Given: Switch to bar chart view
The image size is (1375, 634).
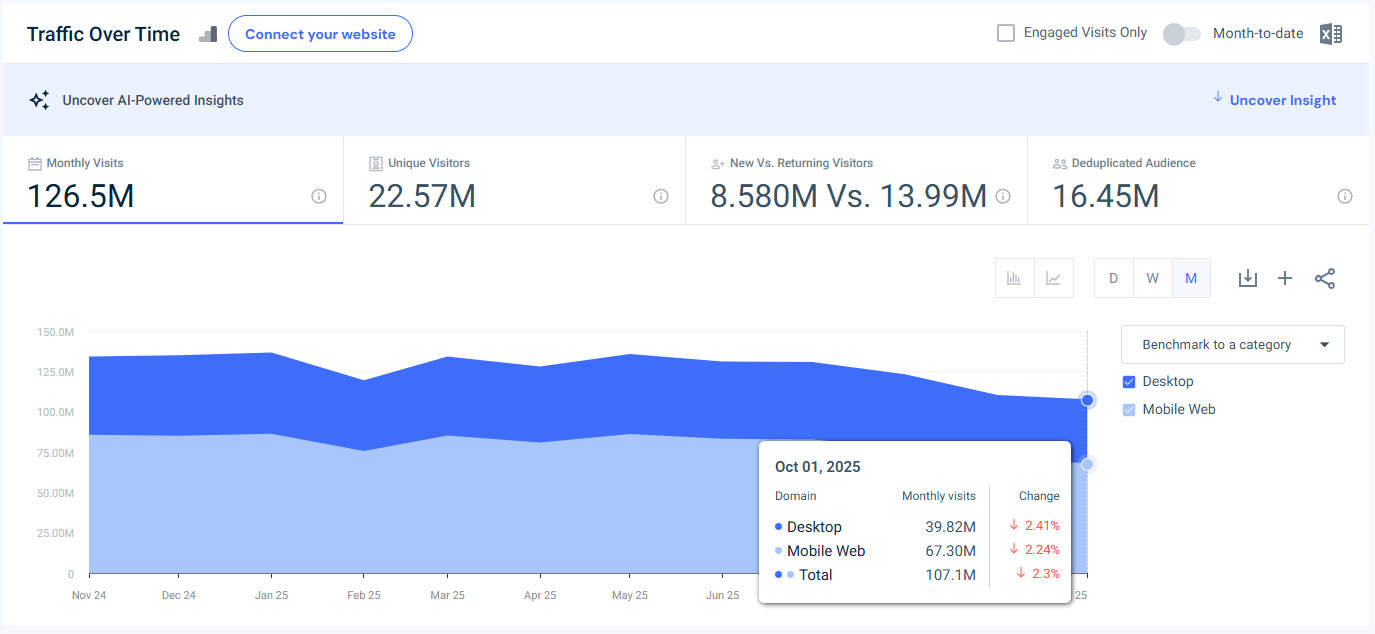Looking at the screenshot, I should (x=1014, y=278).
